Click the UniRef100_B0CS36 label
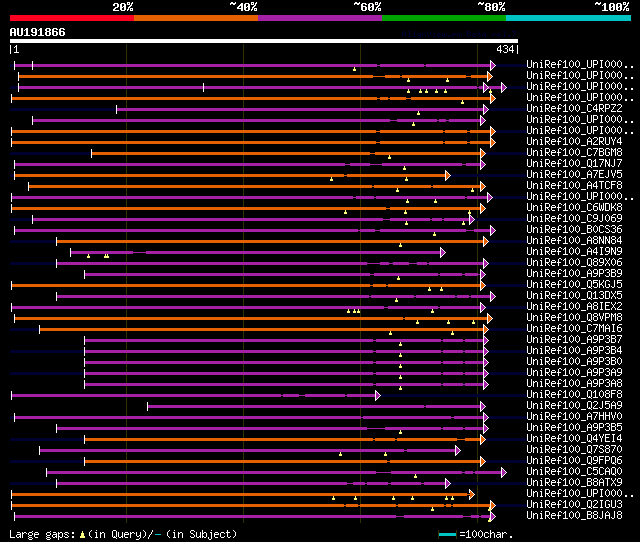This screenshot has height=542, width=640. click(574, 230)
